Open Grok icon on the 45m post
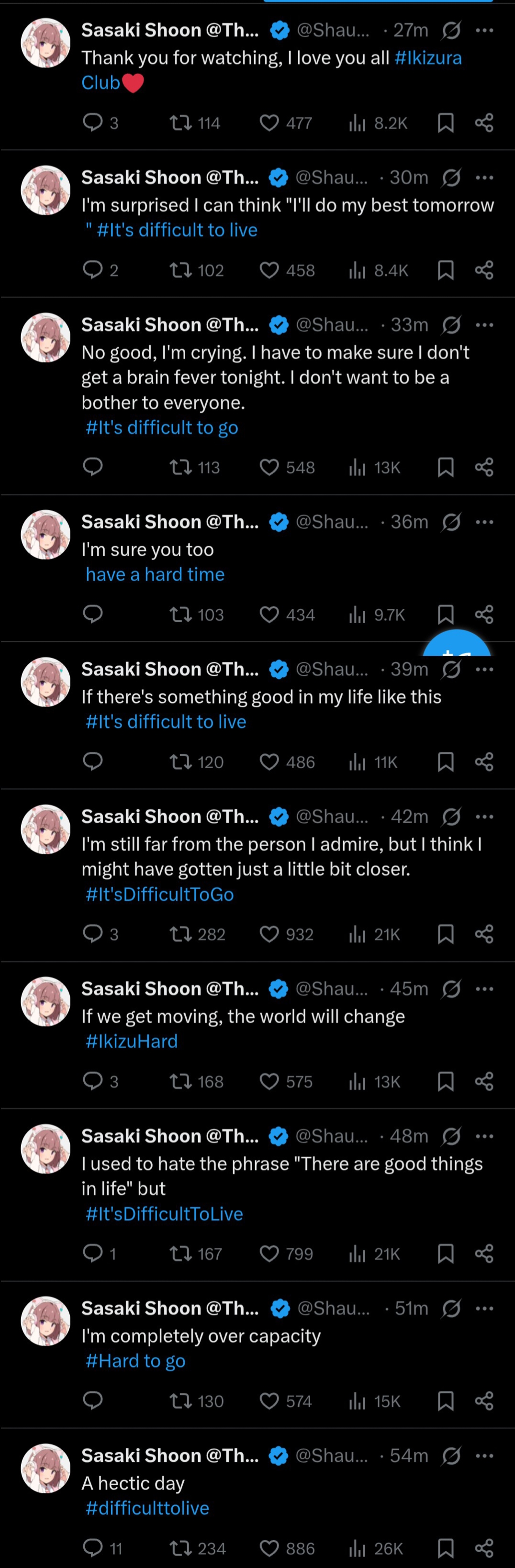 tap(451, 989)
